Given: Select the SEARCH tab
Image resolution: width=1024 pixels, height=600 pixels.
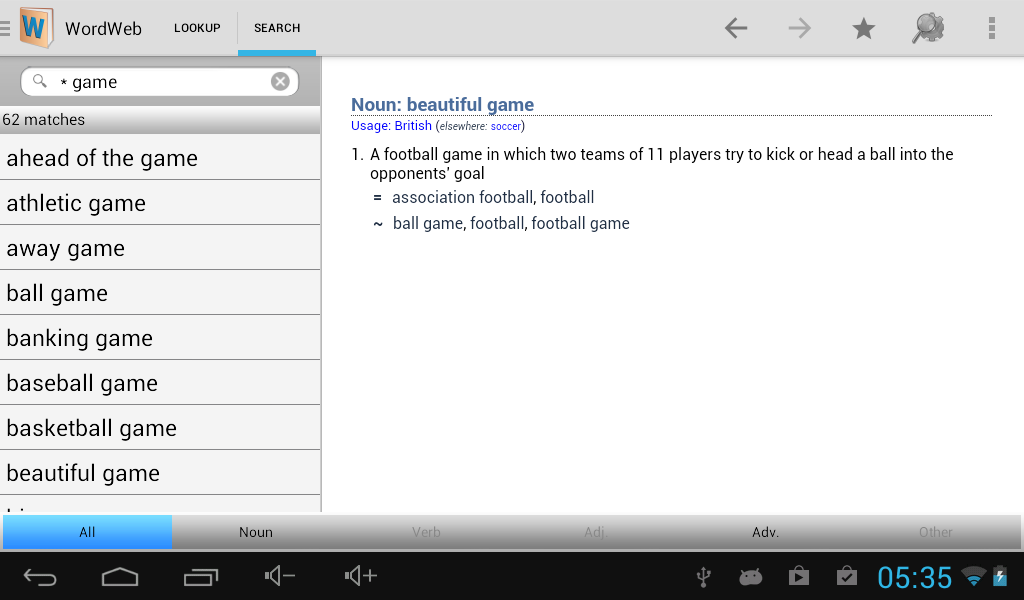Looking at the screenshot, I should pyautogui.click(x=276, y=28).
